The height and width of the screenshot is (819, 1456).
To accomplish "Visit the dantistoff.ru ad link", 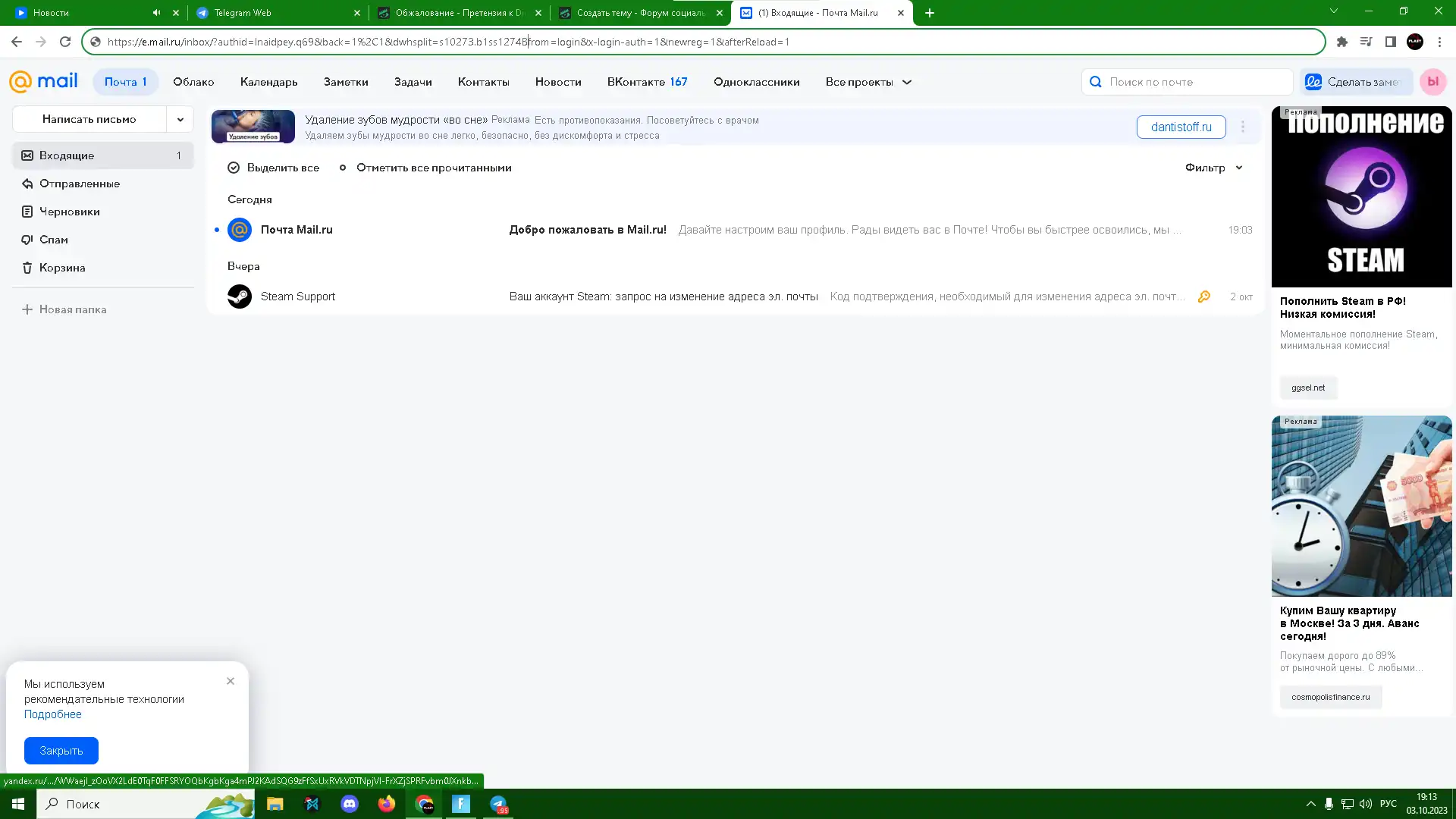I will click(1181, 127).
